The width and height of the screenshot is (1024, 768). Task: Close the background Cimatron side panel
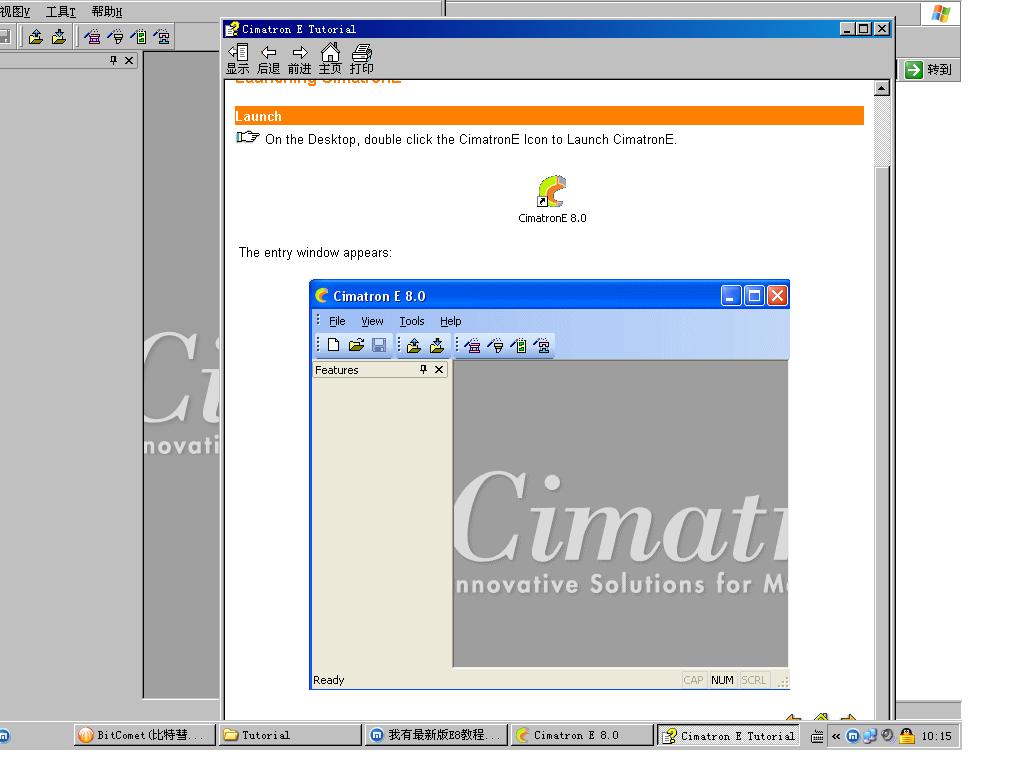tap(129, 60)
